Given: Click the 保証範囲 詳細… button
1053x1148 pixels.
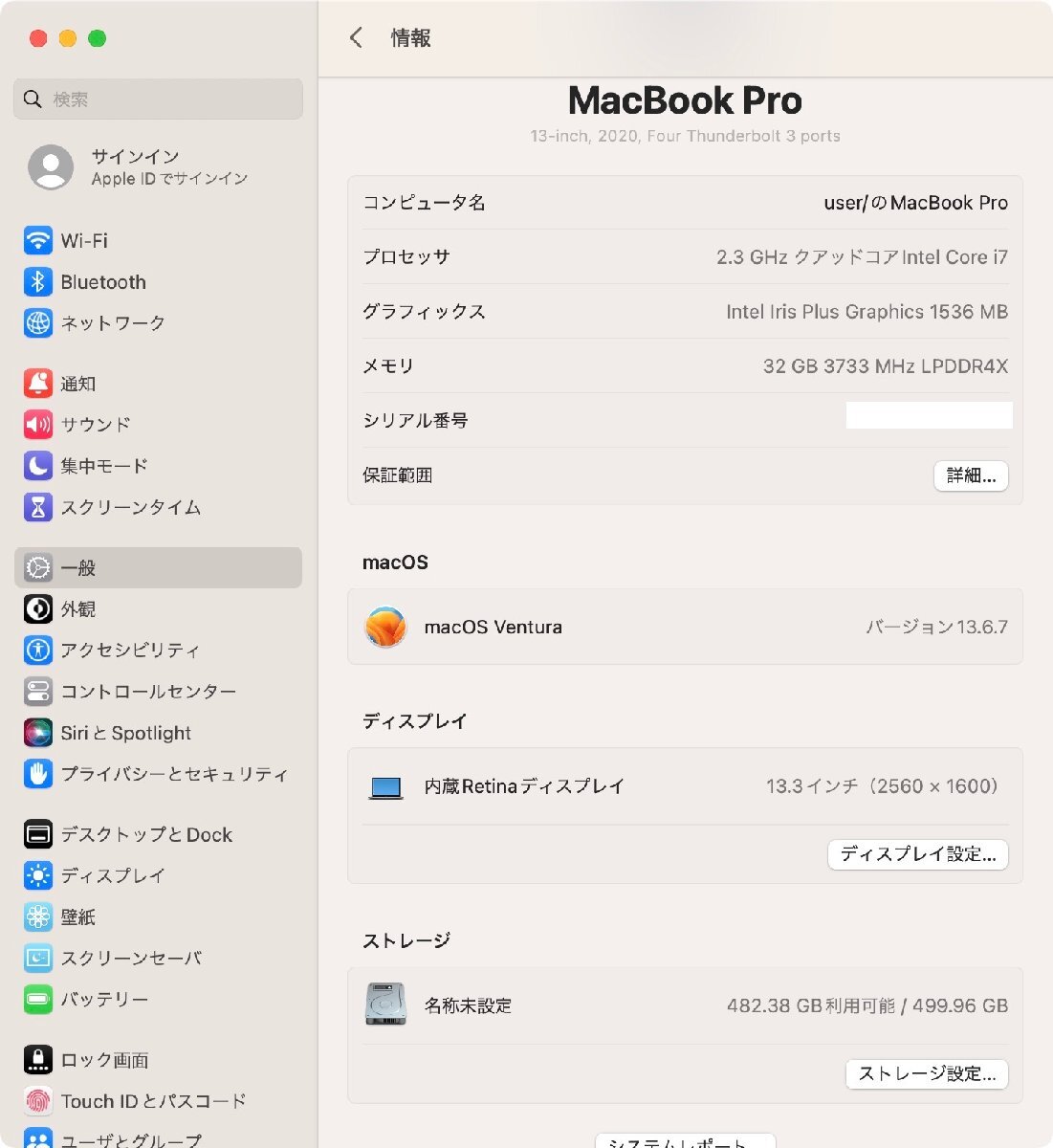Looking at the screenshot, I should (971, 475).
